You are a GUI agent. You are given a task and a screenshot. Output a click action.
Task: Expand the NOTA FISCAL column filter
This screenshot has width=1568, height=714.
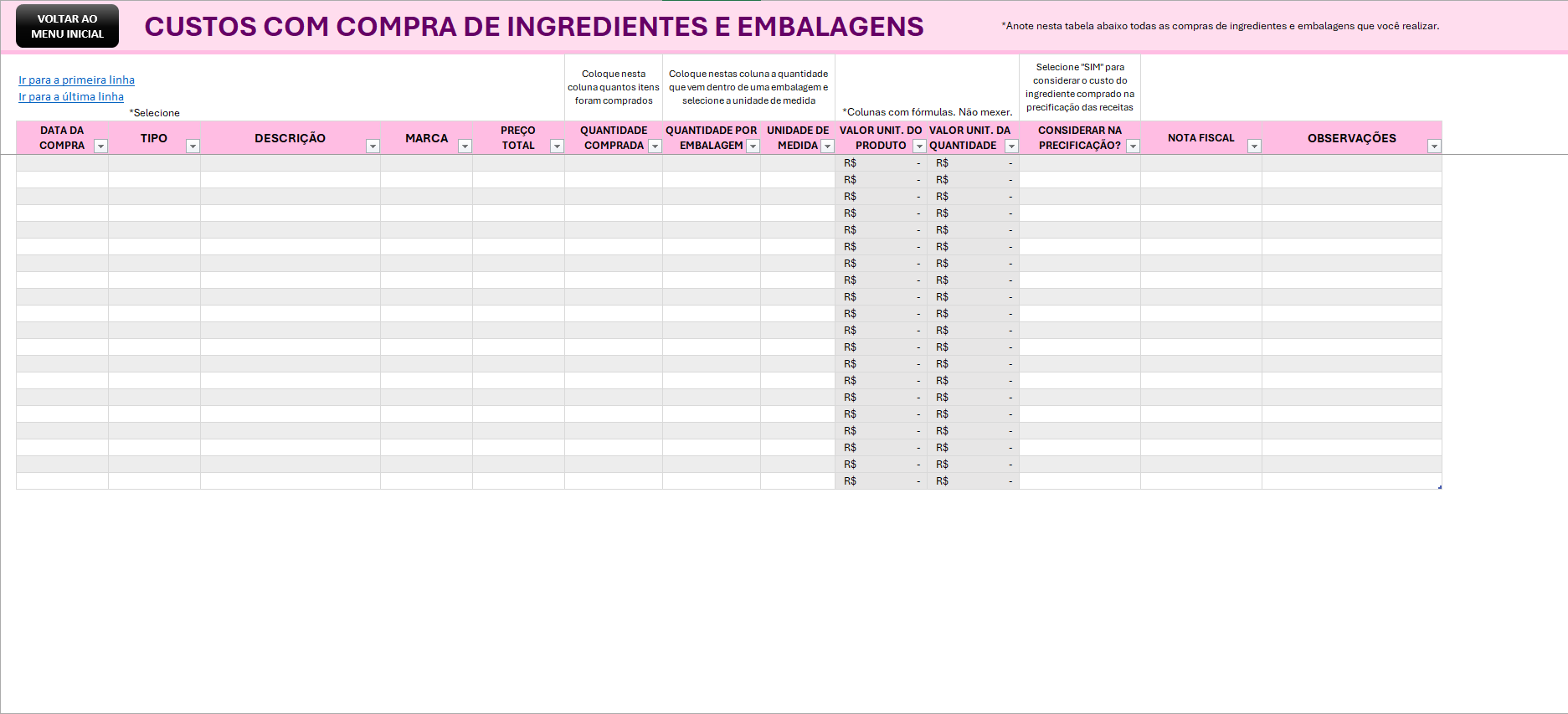[x=1254, y=146]
